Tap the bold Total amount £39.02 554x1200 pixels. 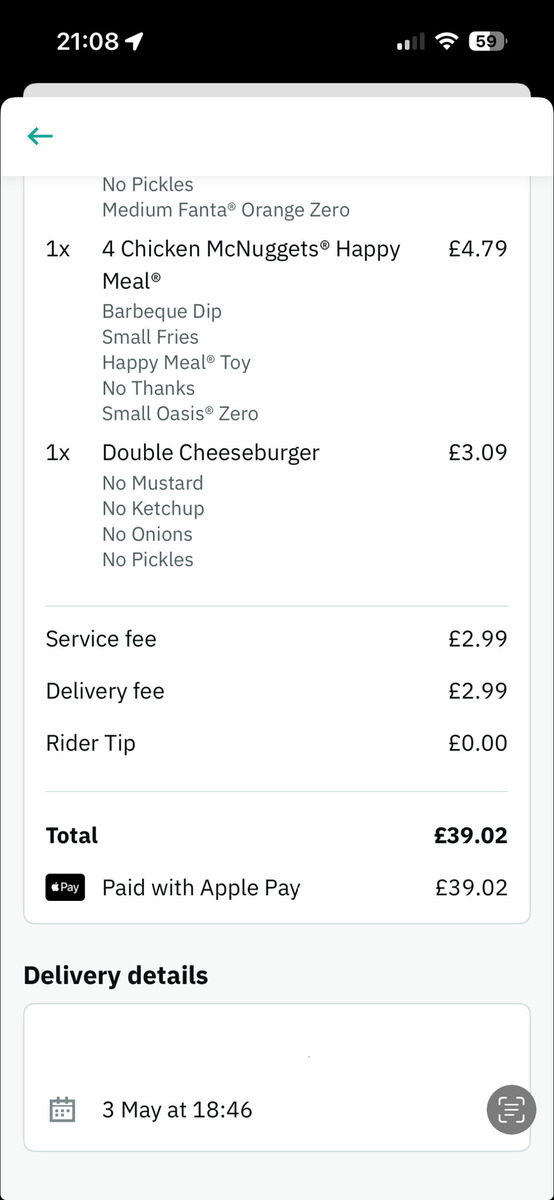click(x=470, y=835)
